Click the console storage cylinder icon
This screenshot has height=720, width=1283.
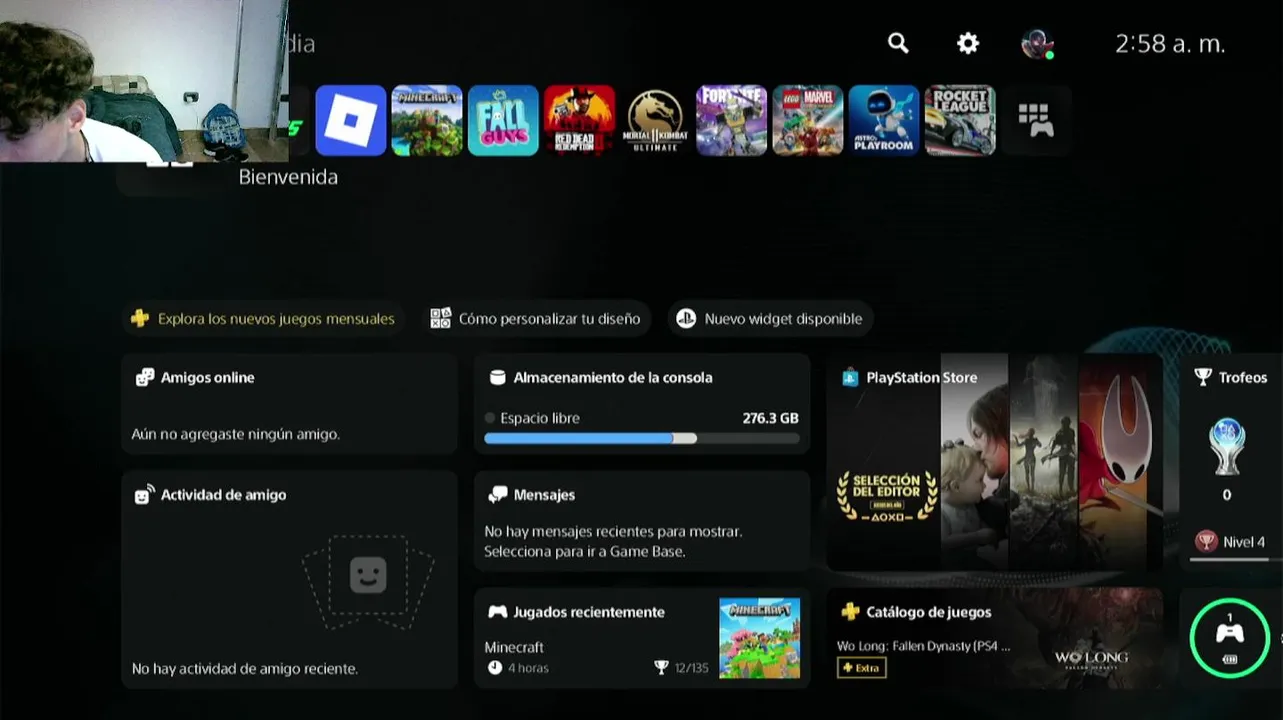(497, 377)
